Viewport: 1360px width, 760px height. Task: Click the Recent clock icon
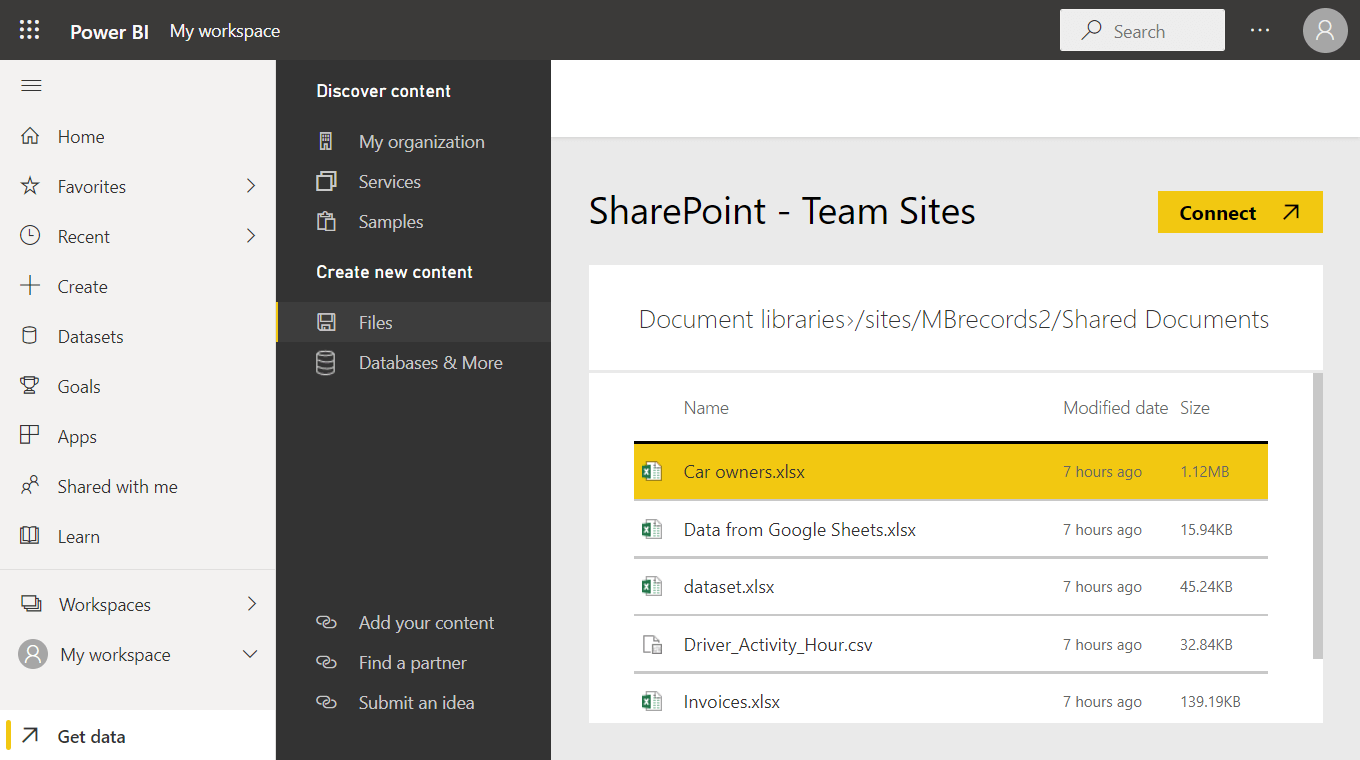click(30, 236)
